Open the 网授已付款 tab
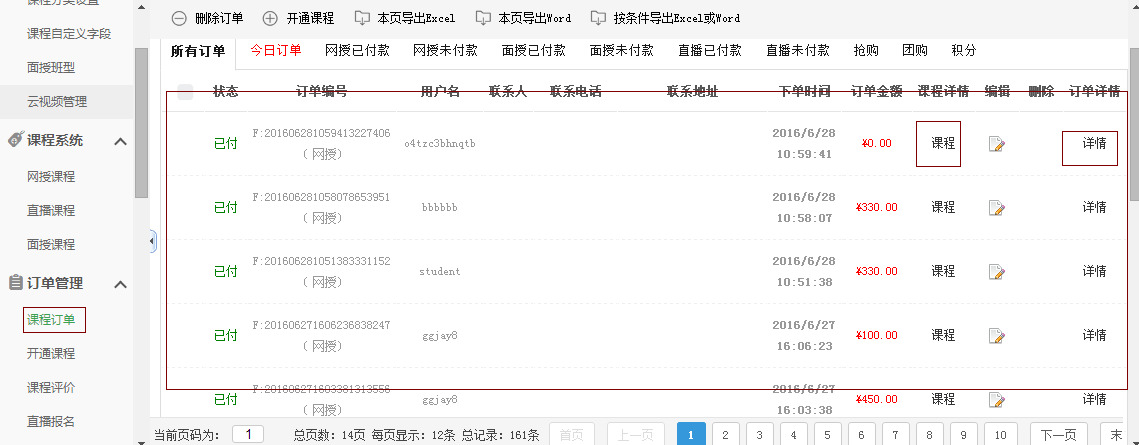Screen dimensions: 1139x445 pos(357,50)
